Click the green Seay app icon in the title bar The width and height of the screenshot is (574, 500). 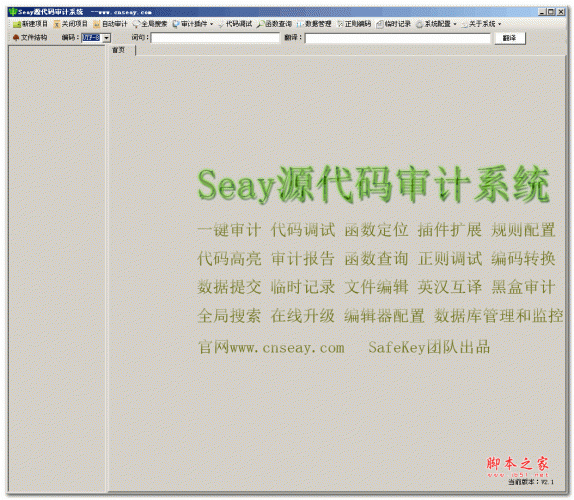click(13, 12)
